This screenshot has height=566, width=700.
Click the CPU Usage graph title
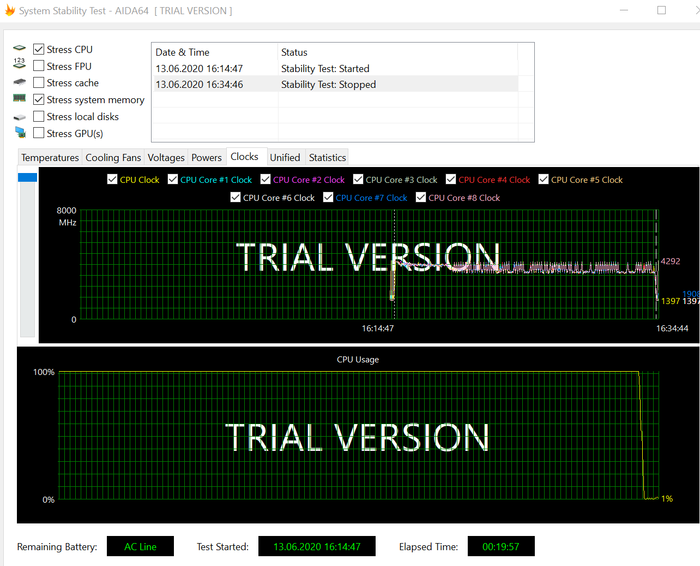(358, 359)
